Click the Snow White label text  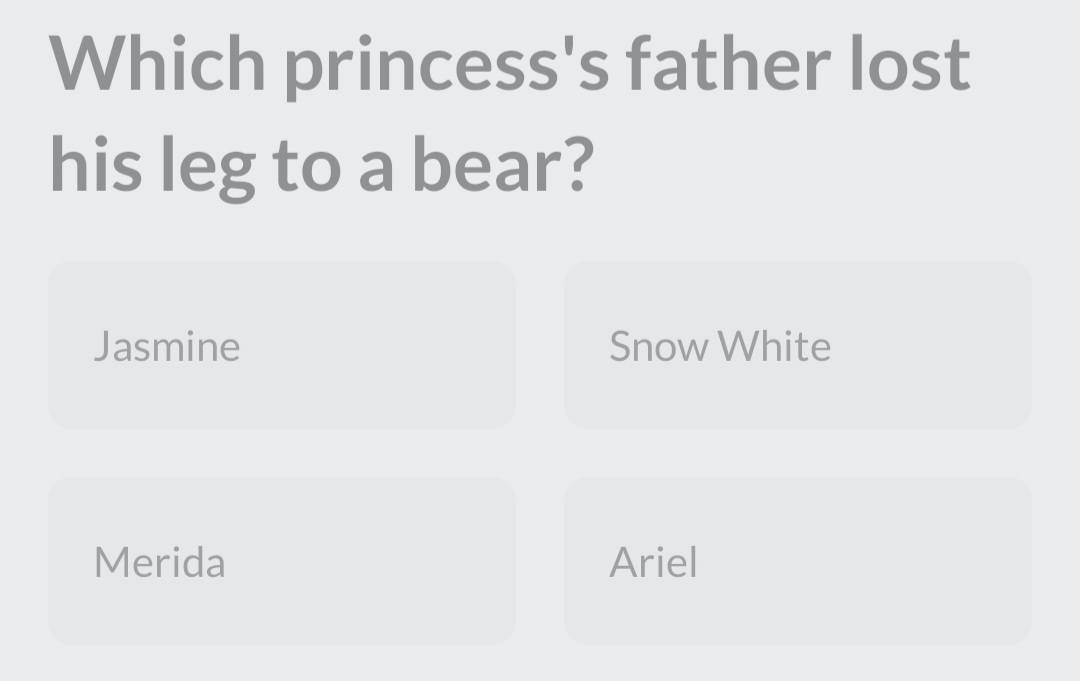click(720, 346)
